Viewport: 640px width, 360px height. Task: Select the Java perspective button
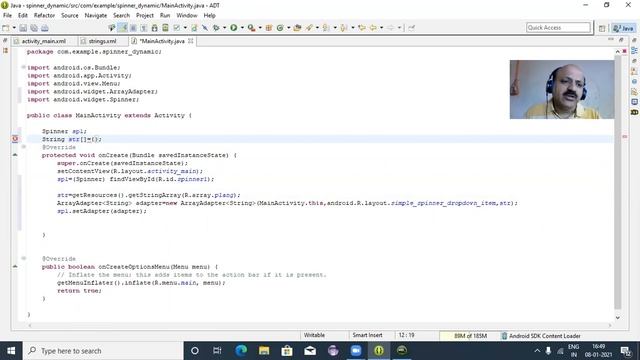[623, 28]
